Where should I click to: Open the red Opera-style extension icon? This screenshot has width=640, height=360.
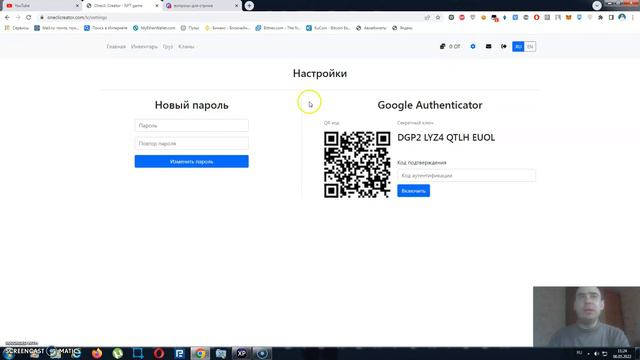(x=536, y=18)
